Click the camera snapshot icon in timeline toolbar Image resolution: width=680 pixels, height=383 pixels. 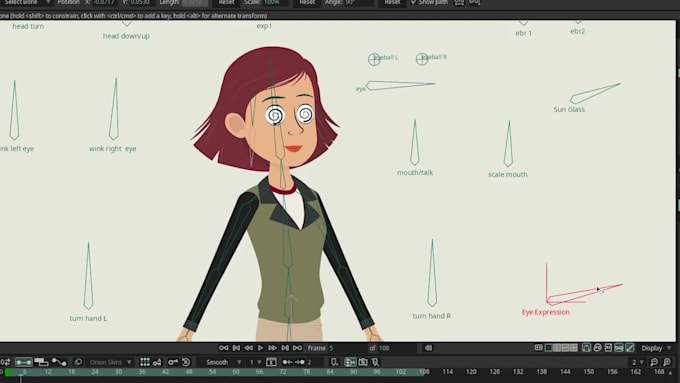pyautogui.click(x=363, y=362)
